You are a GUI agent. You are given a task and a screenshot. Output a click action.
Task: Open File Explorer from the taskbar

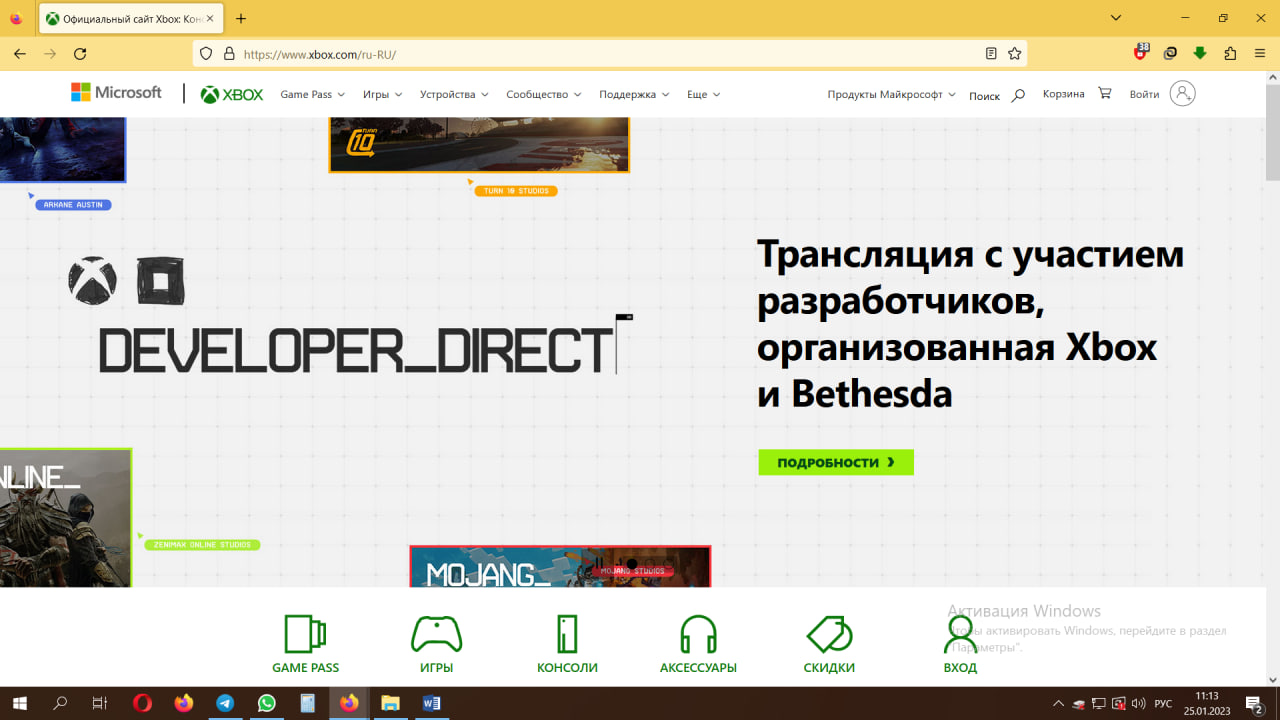[390, 703]
